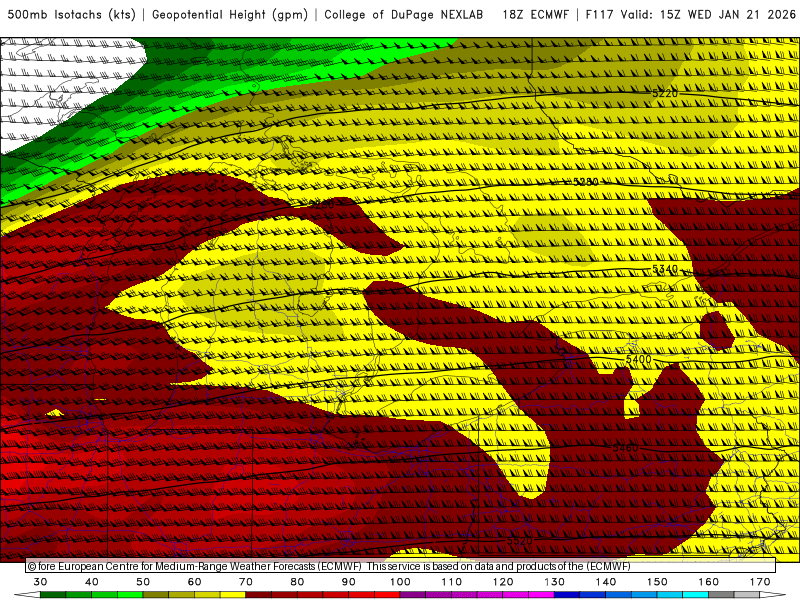Click the 5220 height contour label

[x=665, y=93]
